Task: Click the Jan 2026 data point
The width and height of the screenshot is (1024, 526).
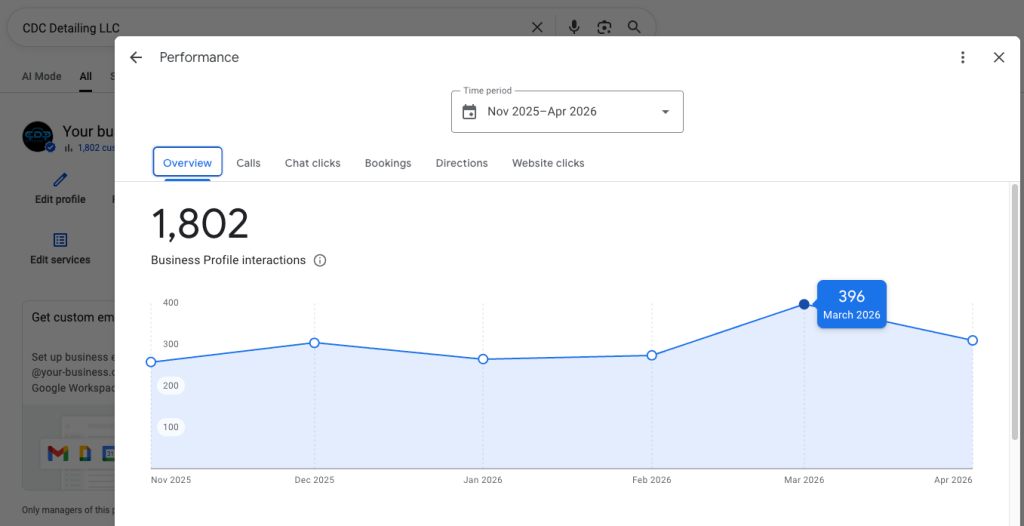Action: click(483, 359)
